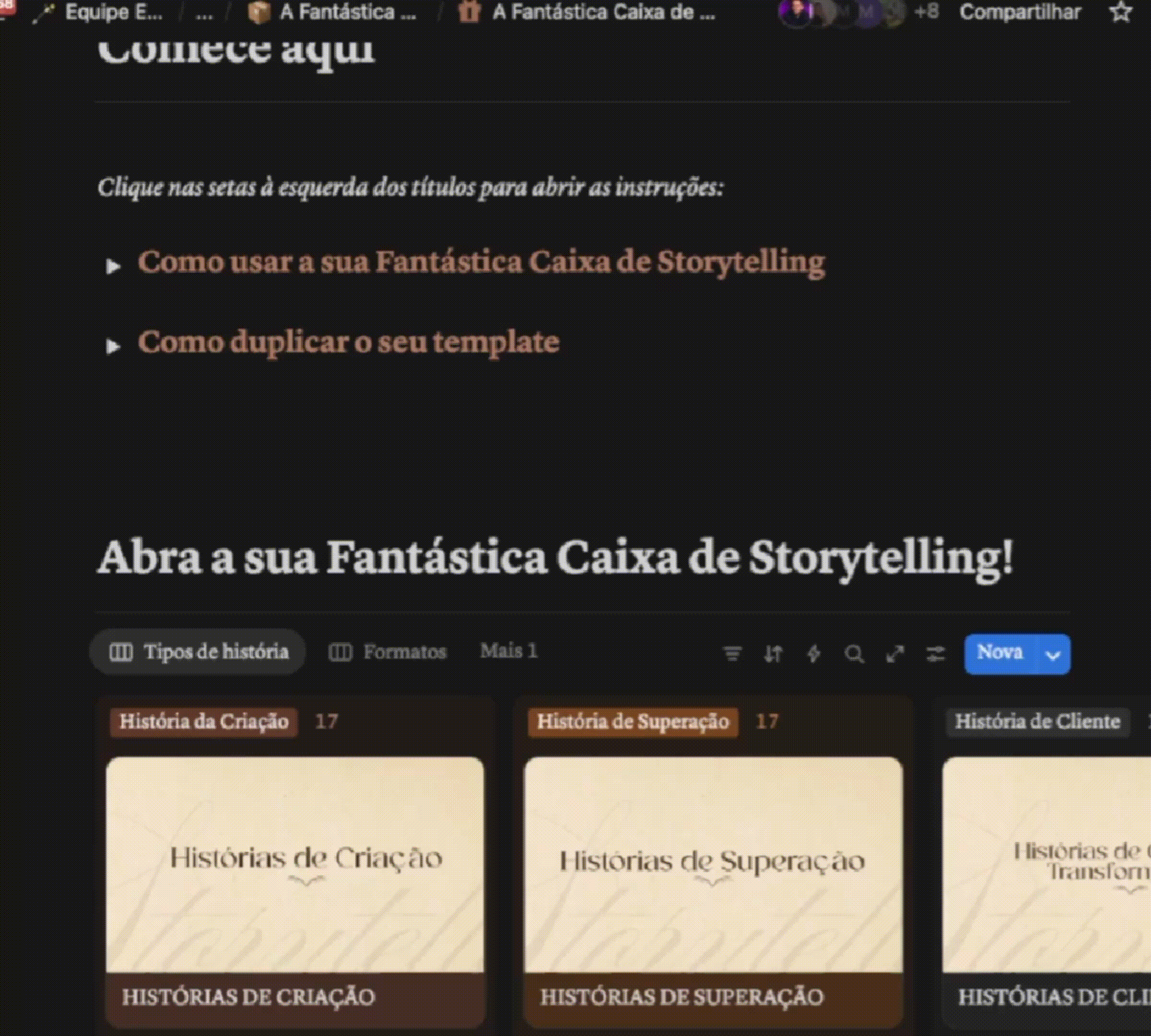Click the Compartilhar button
Viewport: 1151px width, 1036px height.
(x=1020, y=12)
